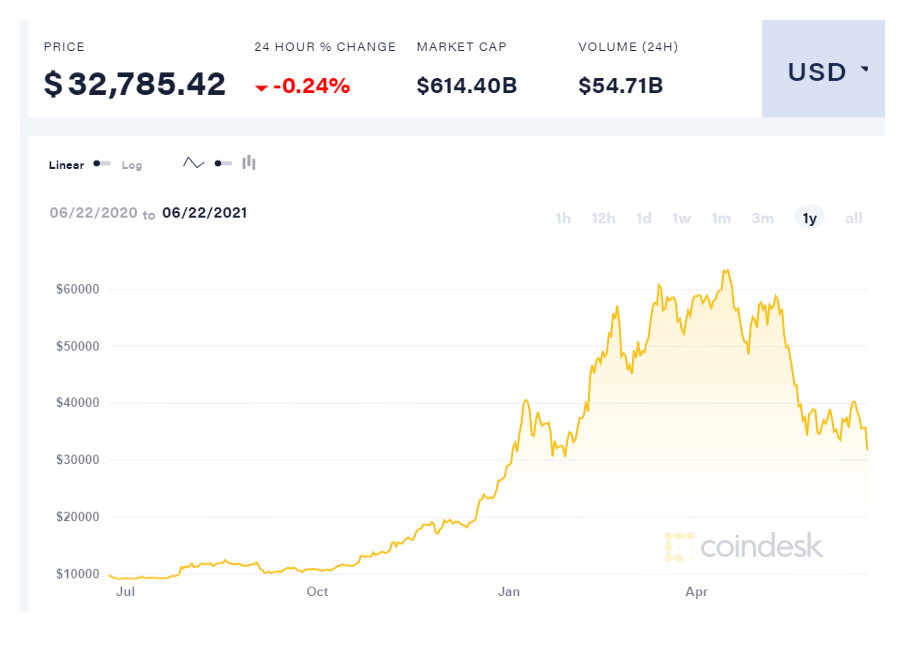Click the red down-arrow change indicator

[x=261, y=88]
